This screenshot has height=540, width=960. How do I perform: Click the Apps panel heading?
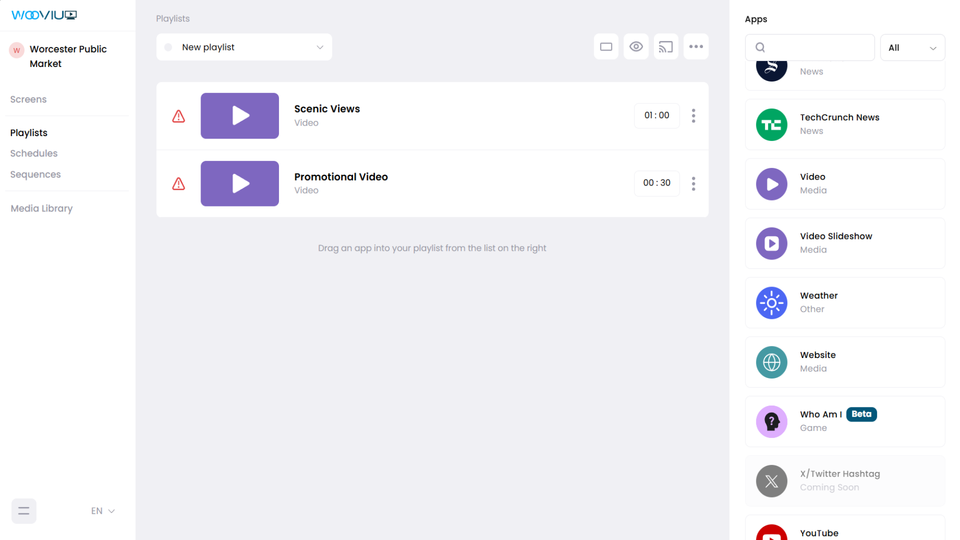[756, 19]
